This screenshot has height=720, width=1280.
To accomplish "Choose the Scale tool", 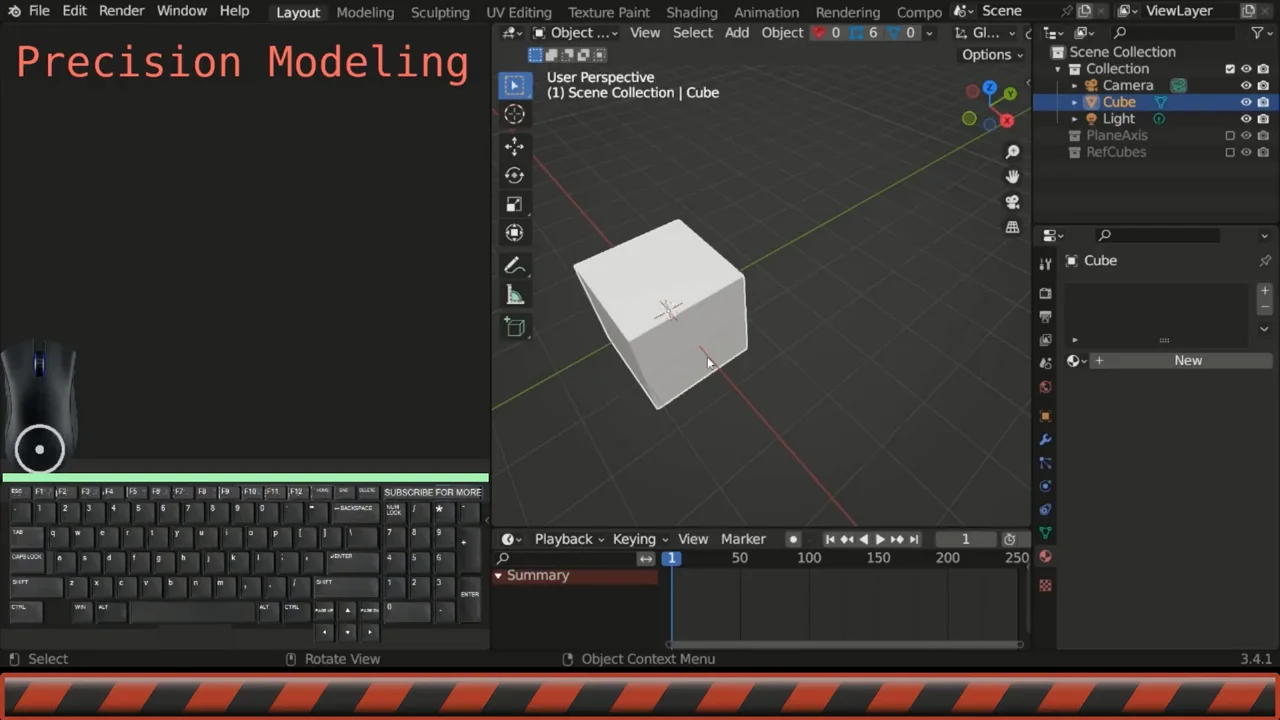I will [514, 204].
